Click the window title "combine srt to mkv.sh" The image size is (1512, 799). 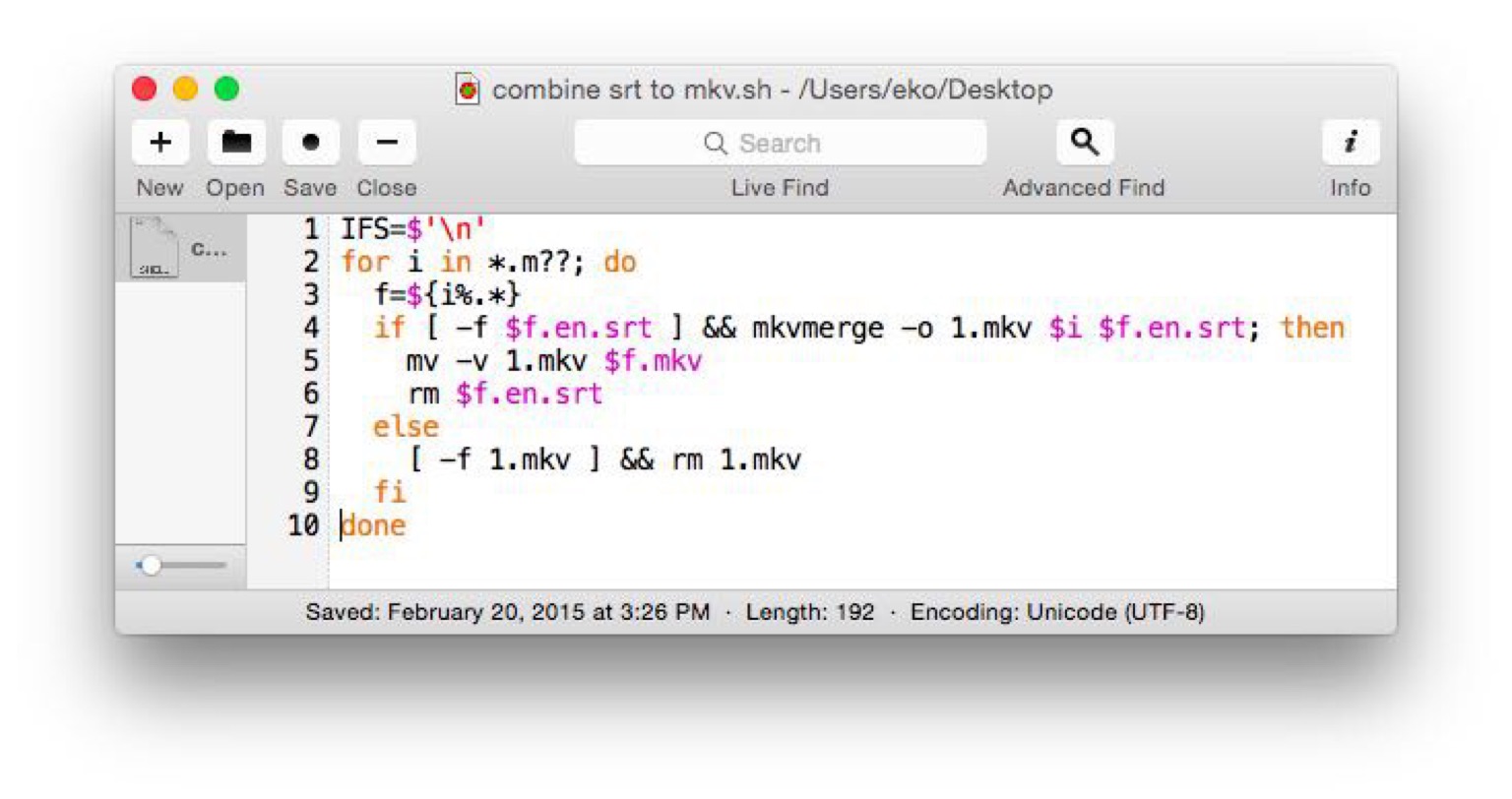[632, 90]
